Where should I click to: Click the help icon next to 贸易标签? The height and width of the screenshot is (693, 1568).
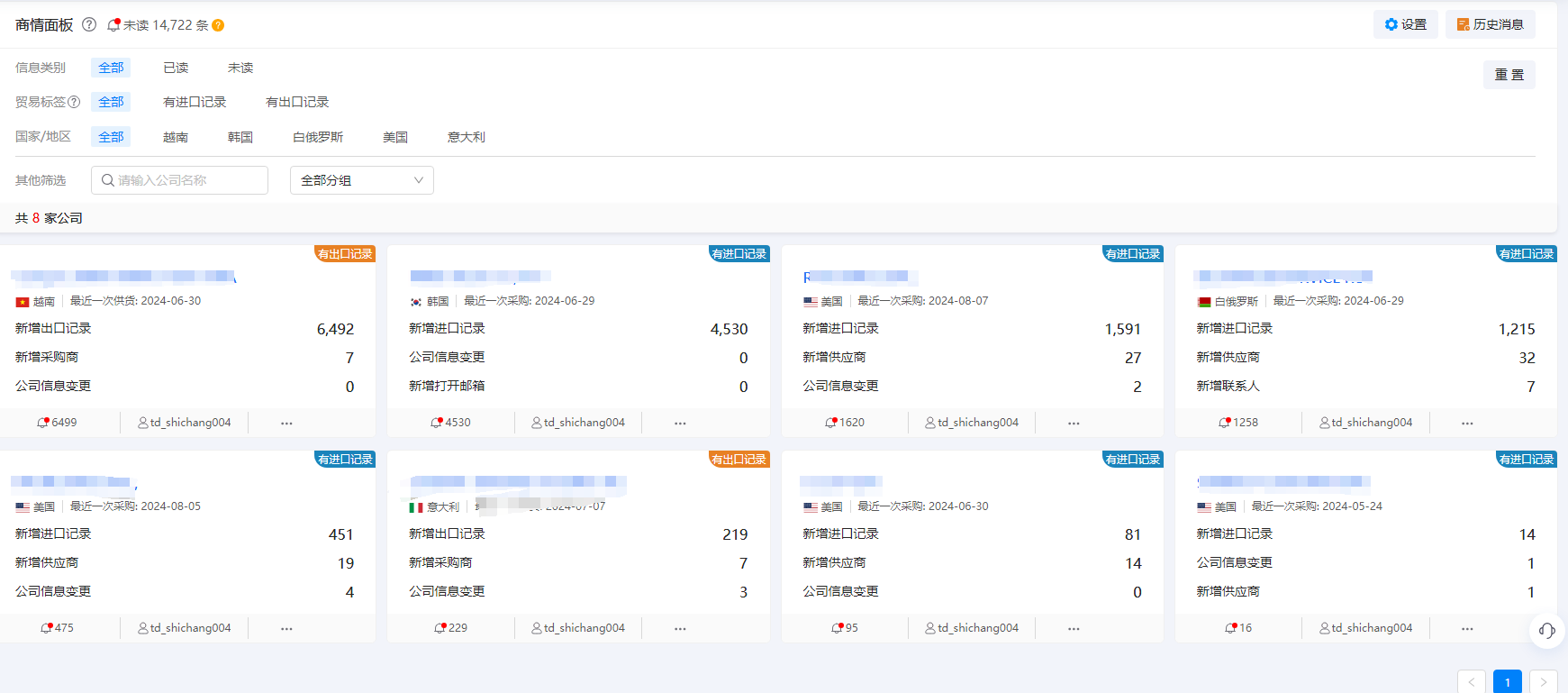coord(74,102)
